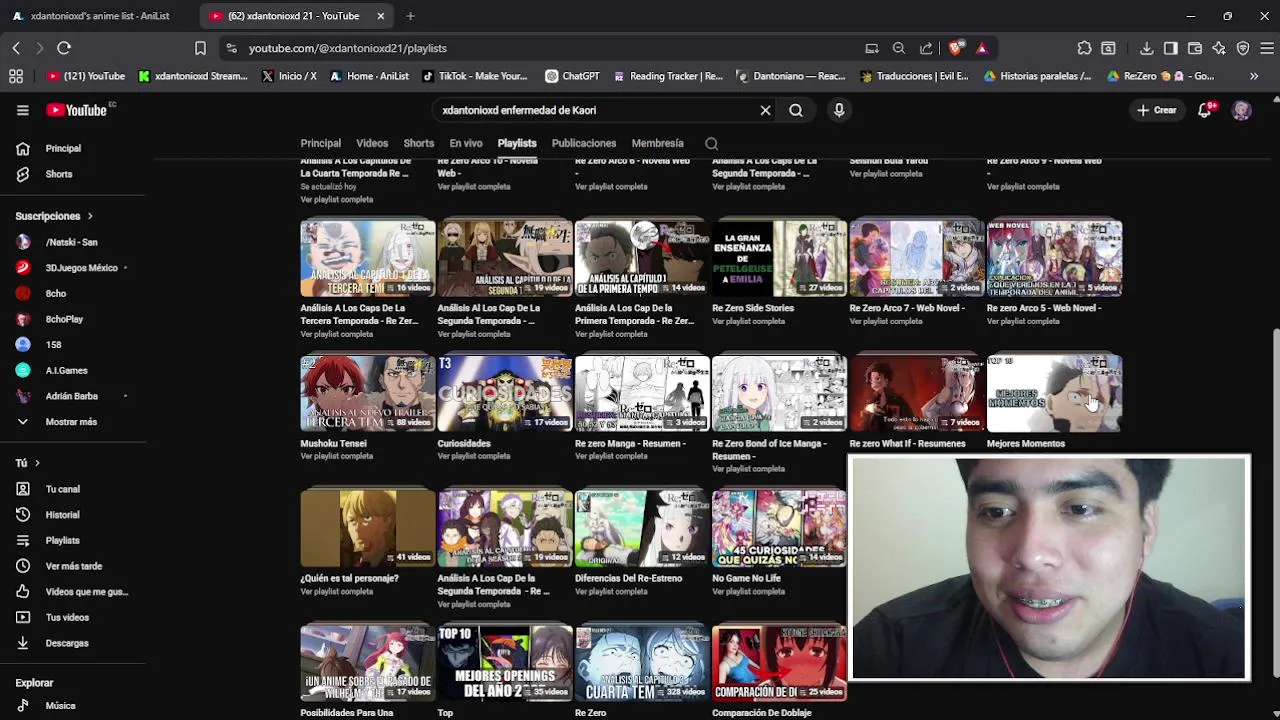Open Ver más tarde in sidebar

click(x=73, y=566)
